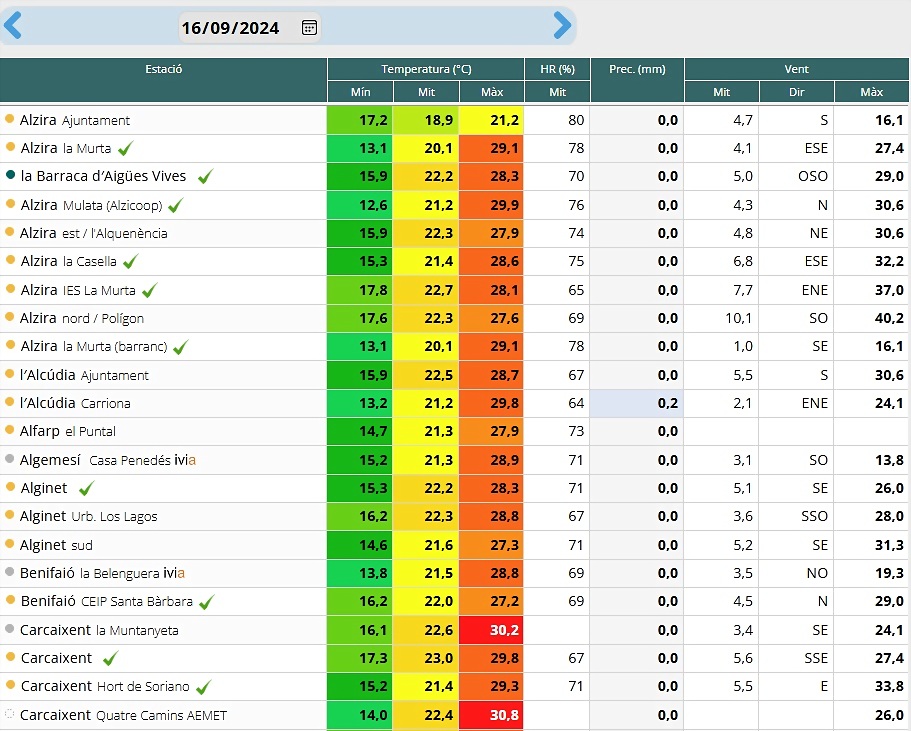Select highlighted precipitation value 0,2
Screen dimensions: 911x731
click(637, 403)
